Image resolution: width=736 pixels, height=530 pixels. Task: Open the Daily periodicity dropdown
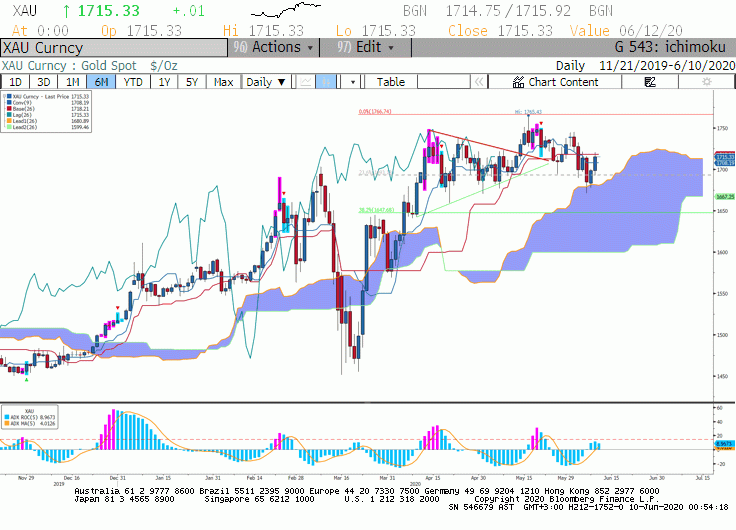coord(265,82)
